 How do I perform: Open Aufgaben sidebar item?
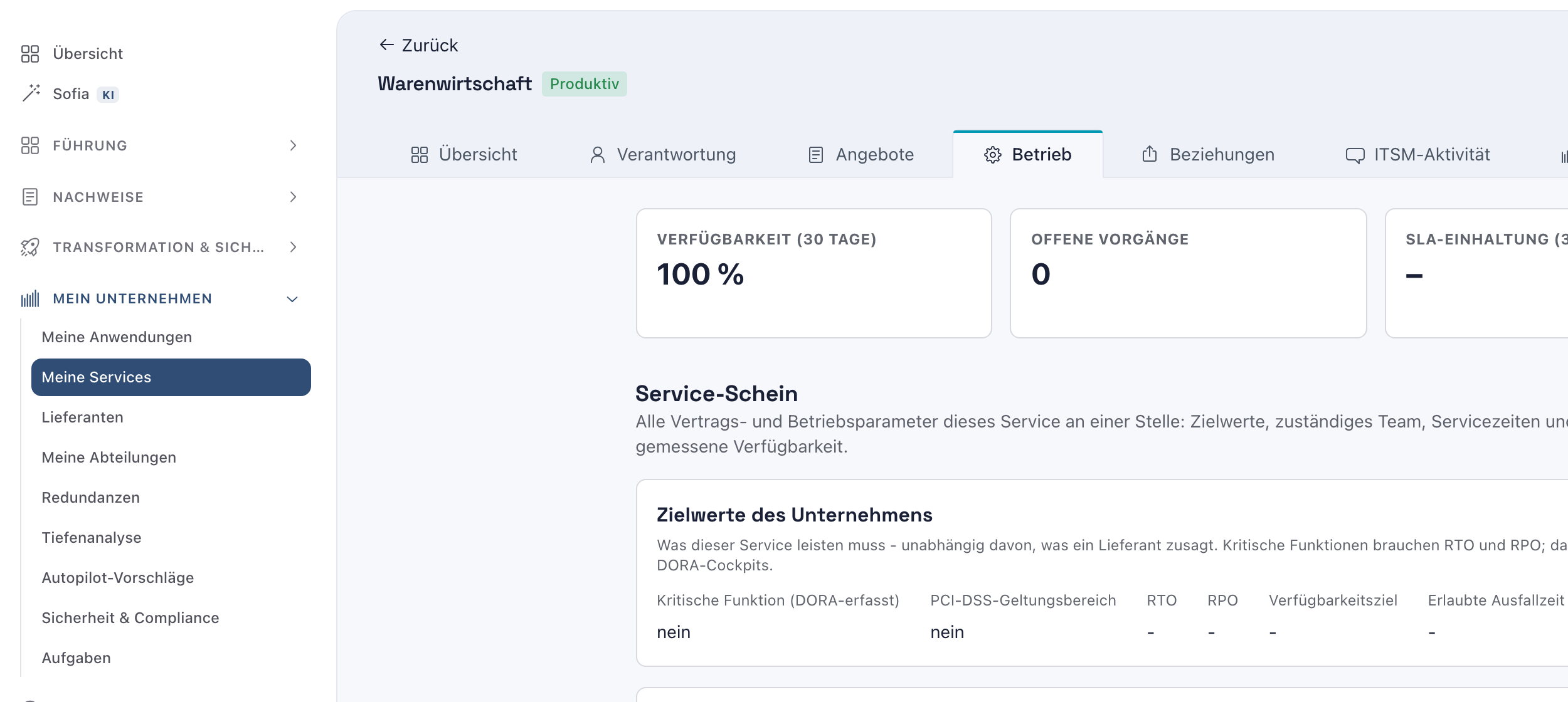[171, 658]
